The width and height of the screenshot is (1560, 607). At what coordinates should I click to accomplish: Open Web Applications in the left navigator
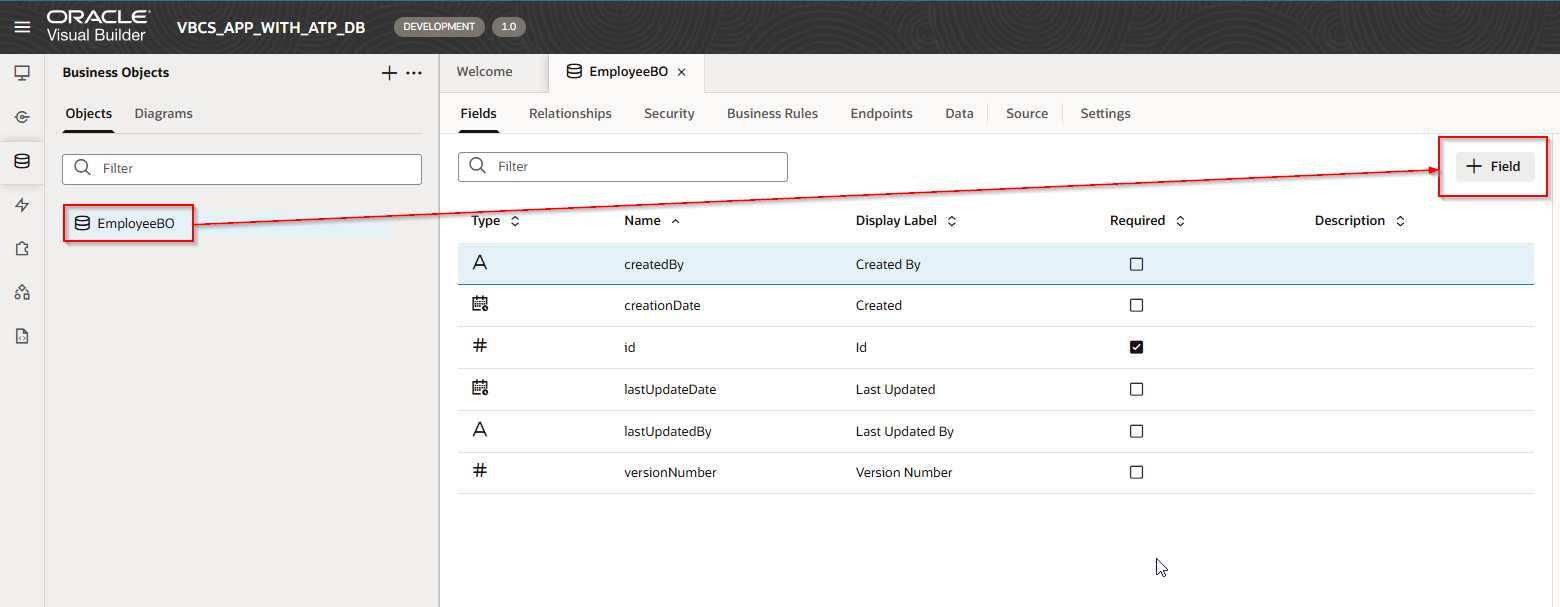tap(22, 73)
